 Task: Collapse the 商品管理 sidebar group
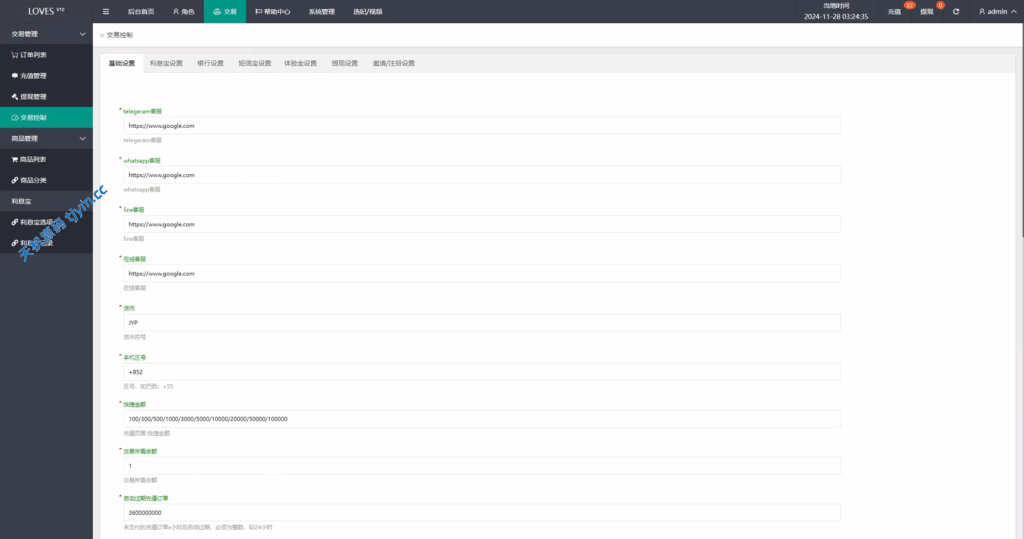pos(46,138)
